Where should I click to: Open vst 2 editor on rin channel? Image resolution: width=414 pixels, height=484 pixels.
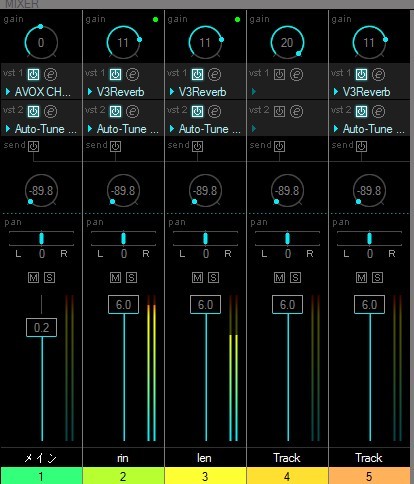[x=132, y=111]
